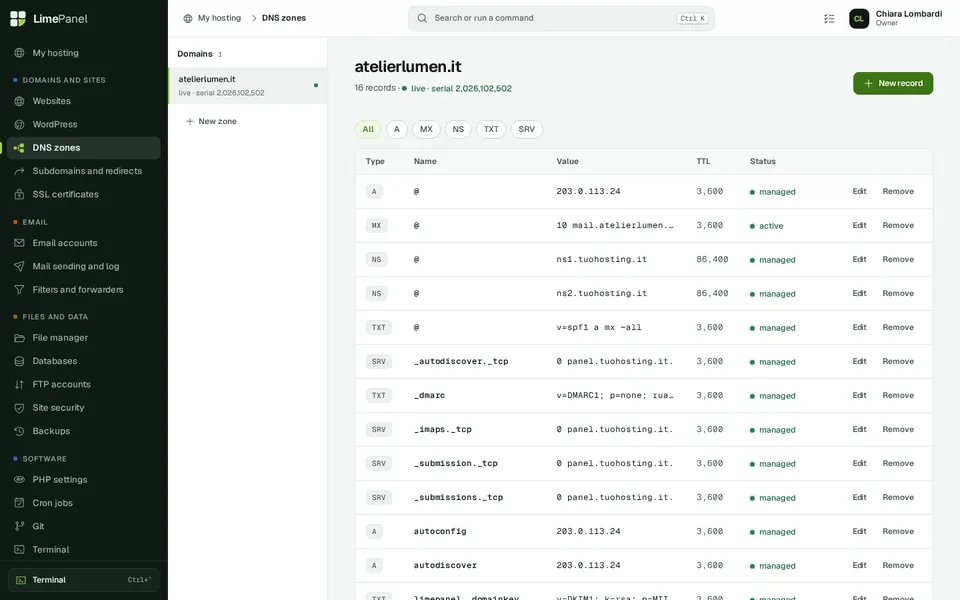The image size is (960, 600).
Task: Click the active status of MX record
Action: point(767,226)
